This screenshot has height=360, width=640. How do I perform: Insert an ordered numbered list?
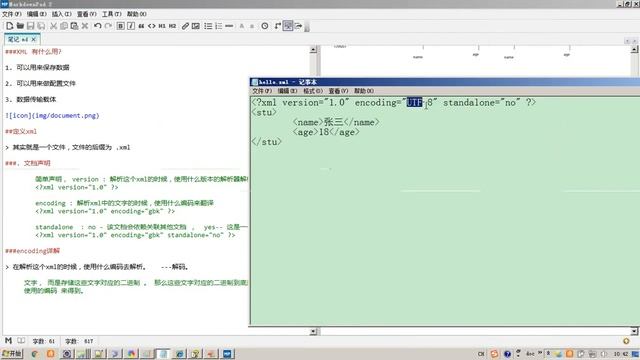tap(219, 26)
